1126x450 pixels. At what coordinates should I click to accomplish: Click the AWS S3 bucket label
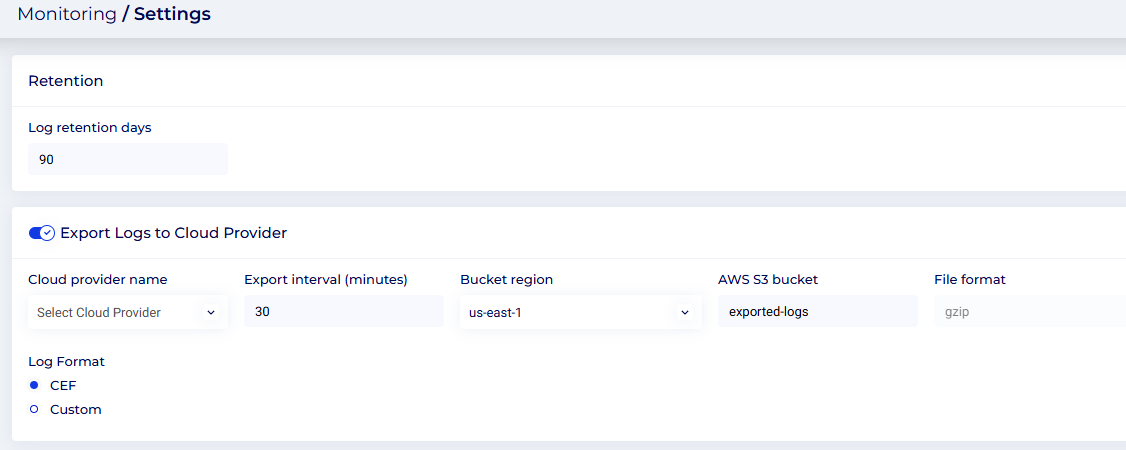click(768, 279)
